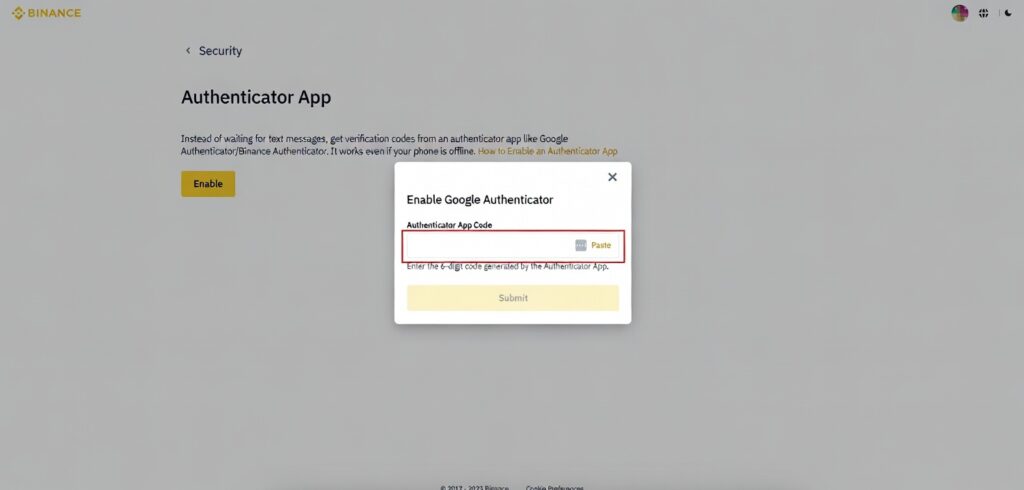Click the 6-digit code hint text
Screen dimensions: 1024x490
pos(508,267)
